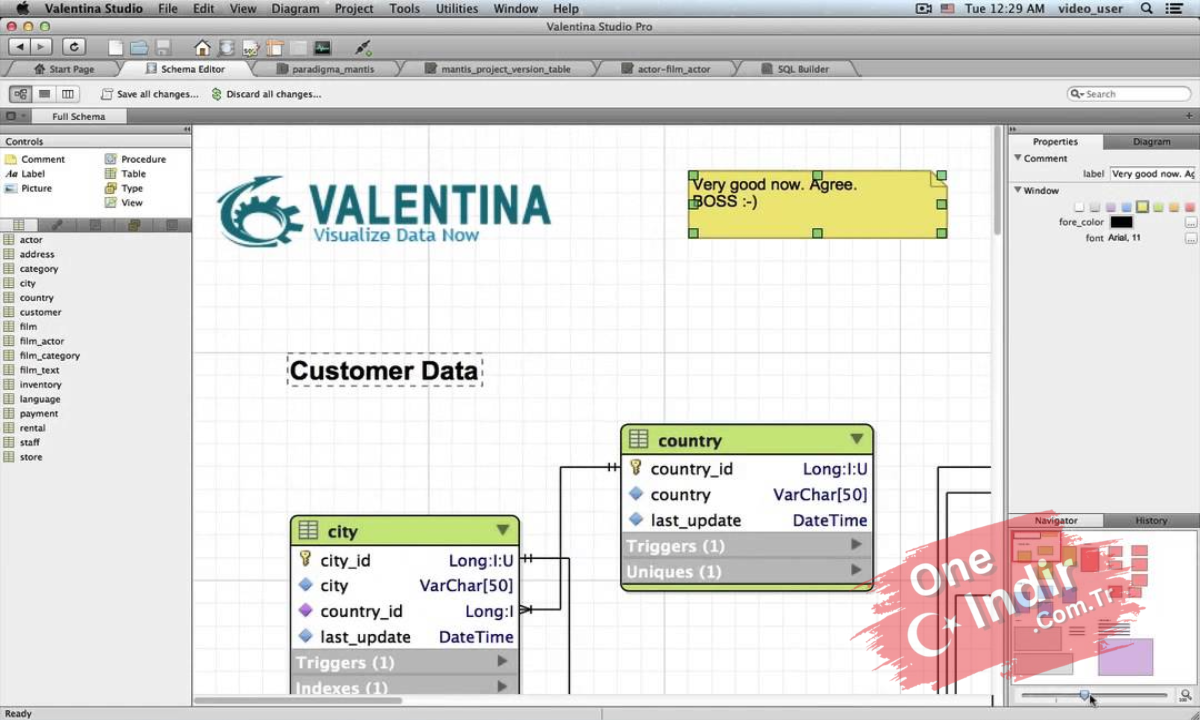This screenshot has width=1200, height=720.
Task: Choose the green window color swatch
Action: tap(1159, 207)
